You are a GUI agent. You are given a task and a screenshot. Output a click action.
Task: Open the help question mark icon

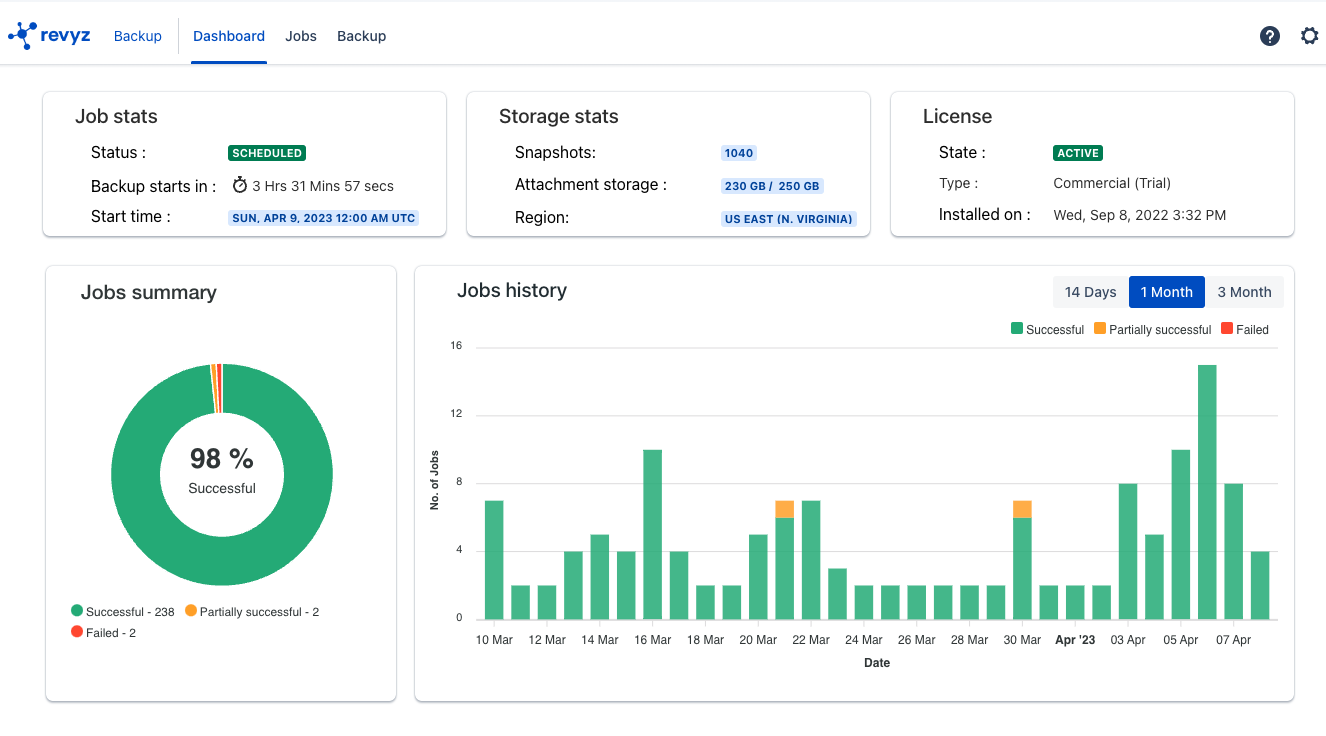tap(1270, 35)
